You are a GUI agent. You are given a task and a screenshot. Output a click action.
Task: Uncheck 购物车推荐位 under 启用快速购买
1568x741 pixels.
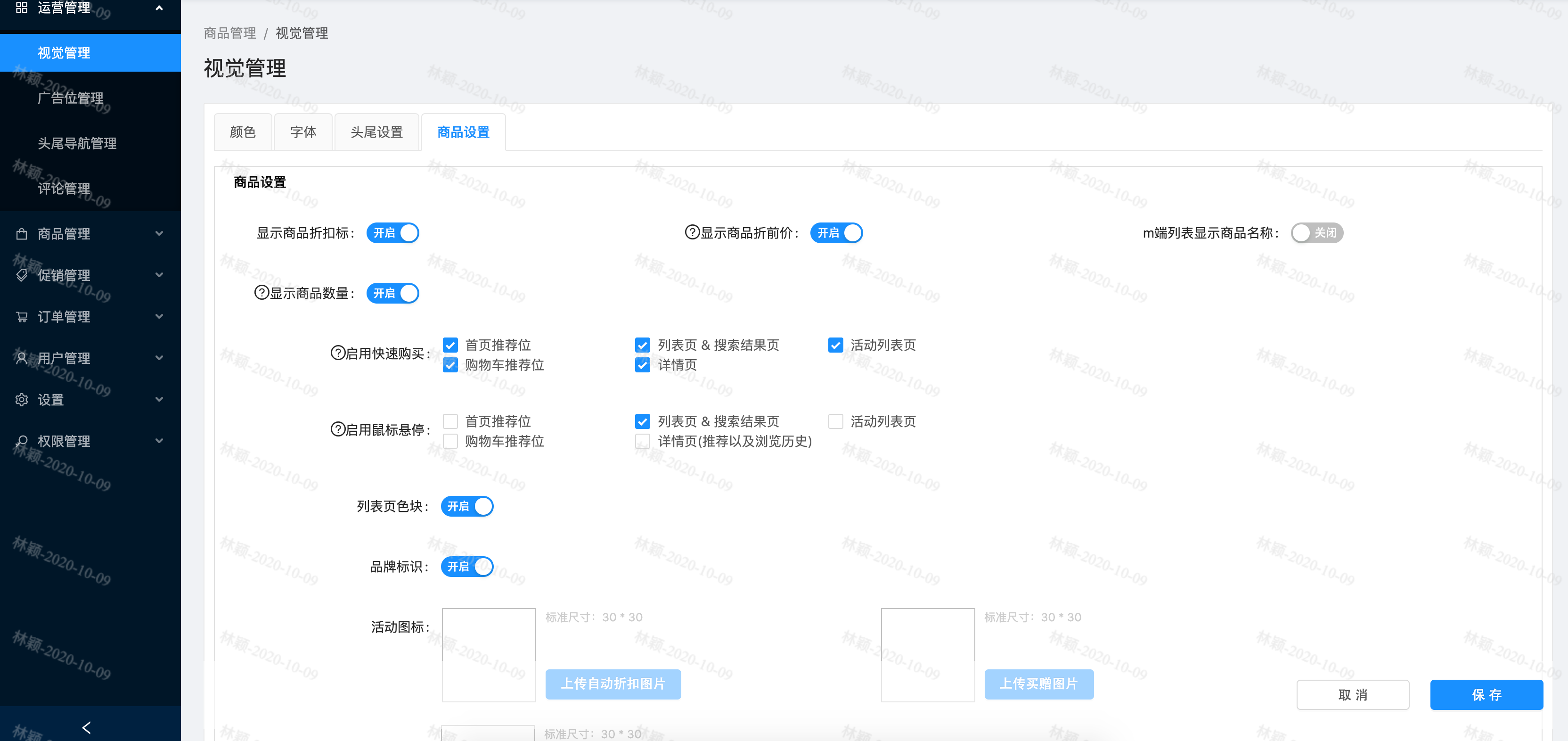click(450, 365)
